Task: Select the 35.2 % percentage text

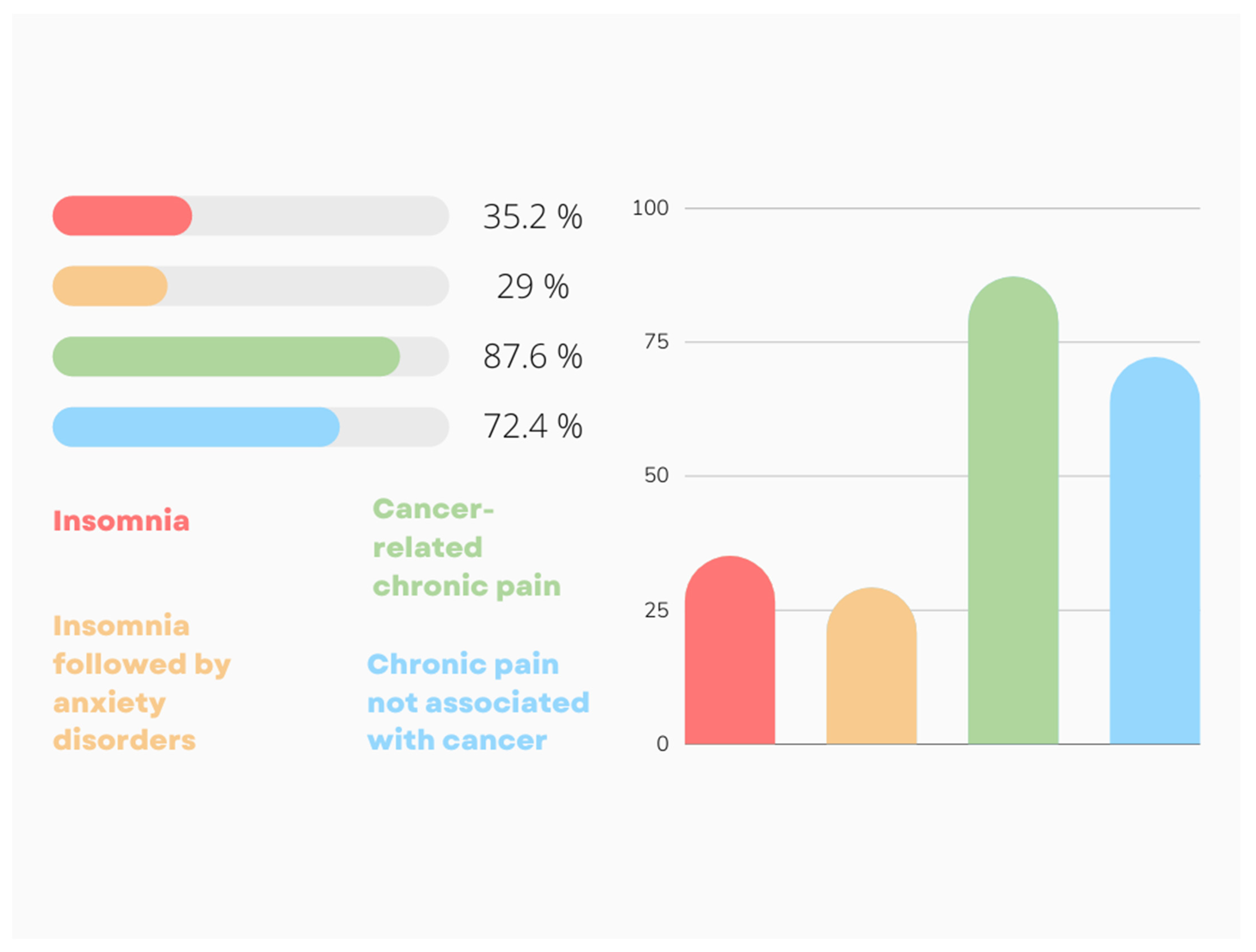Action: pyautogui.click(x=532, y=217)
